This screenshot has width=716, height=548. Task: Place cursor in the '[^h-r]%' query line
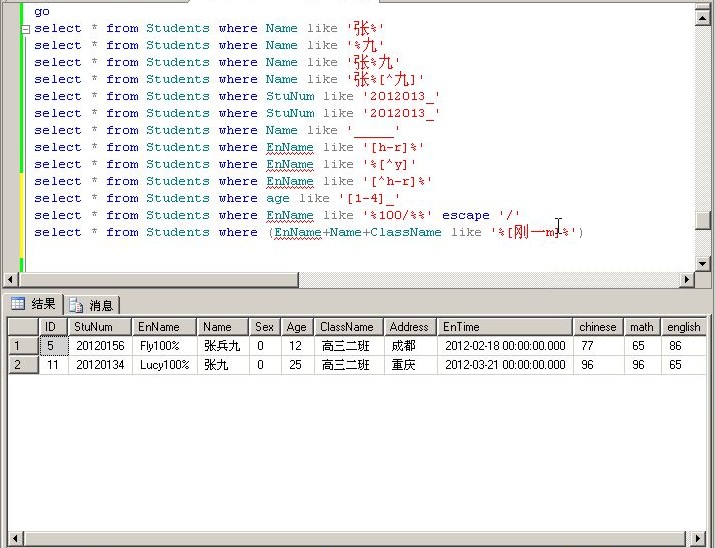(233, 181)
